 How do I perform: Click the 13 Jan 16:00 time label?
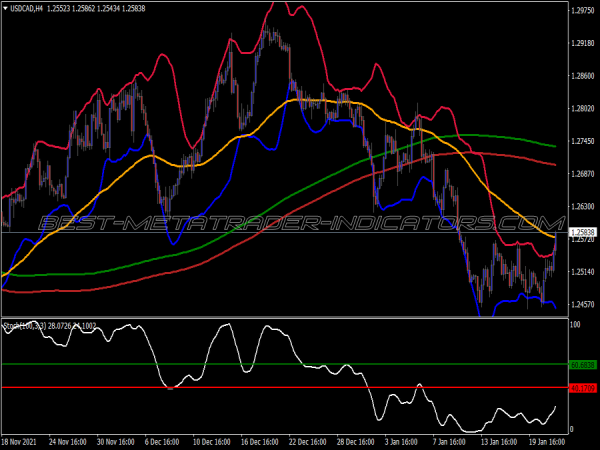point(500,442)
